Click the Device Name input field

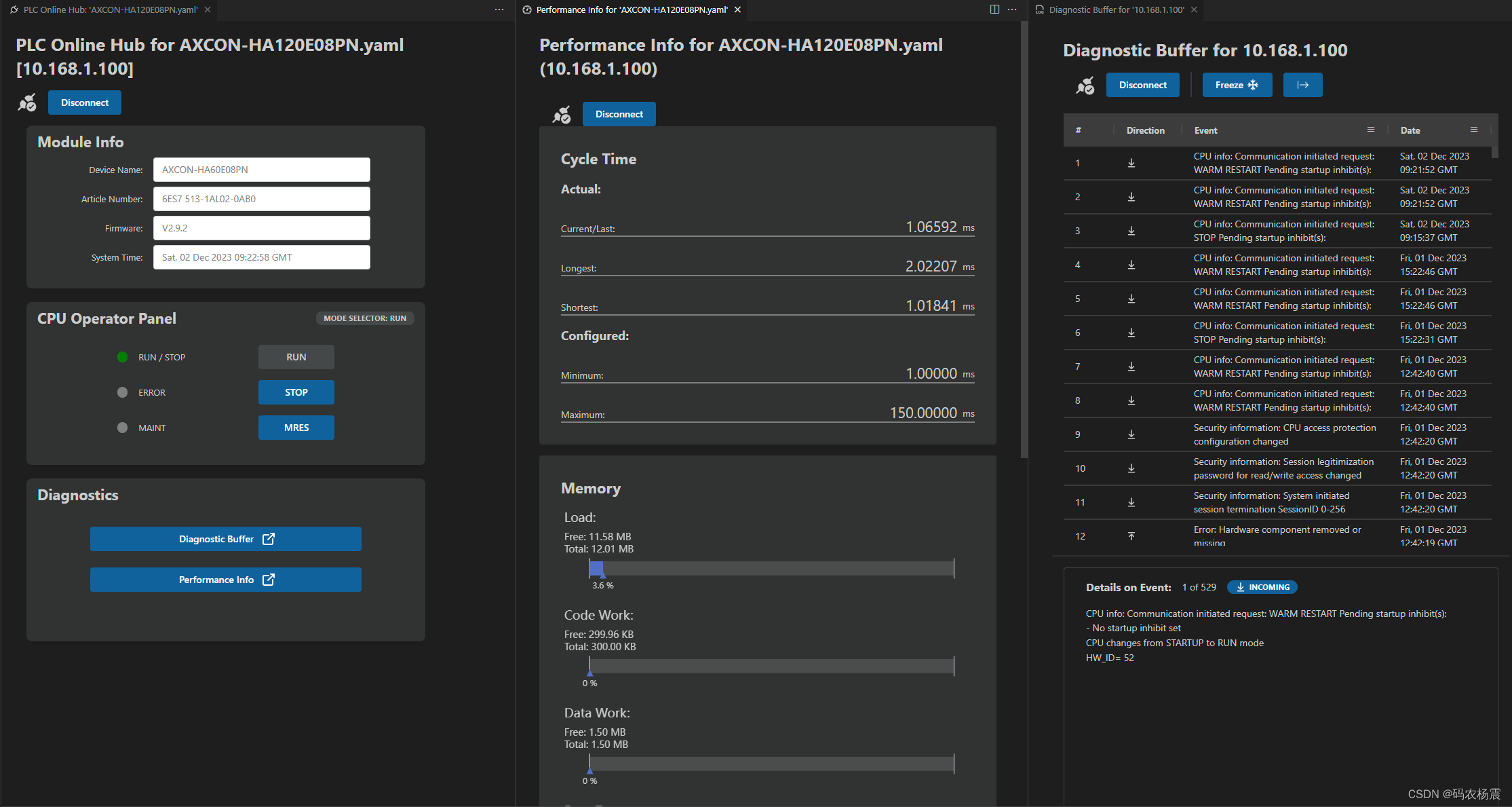coord(261,170)
